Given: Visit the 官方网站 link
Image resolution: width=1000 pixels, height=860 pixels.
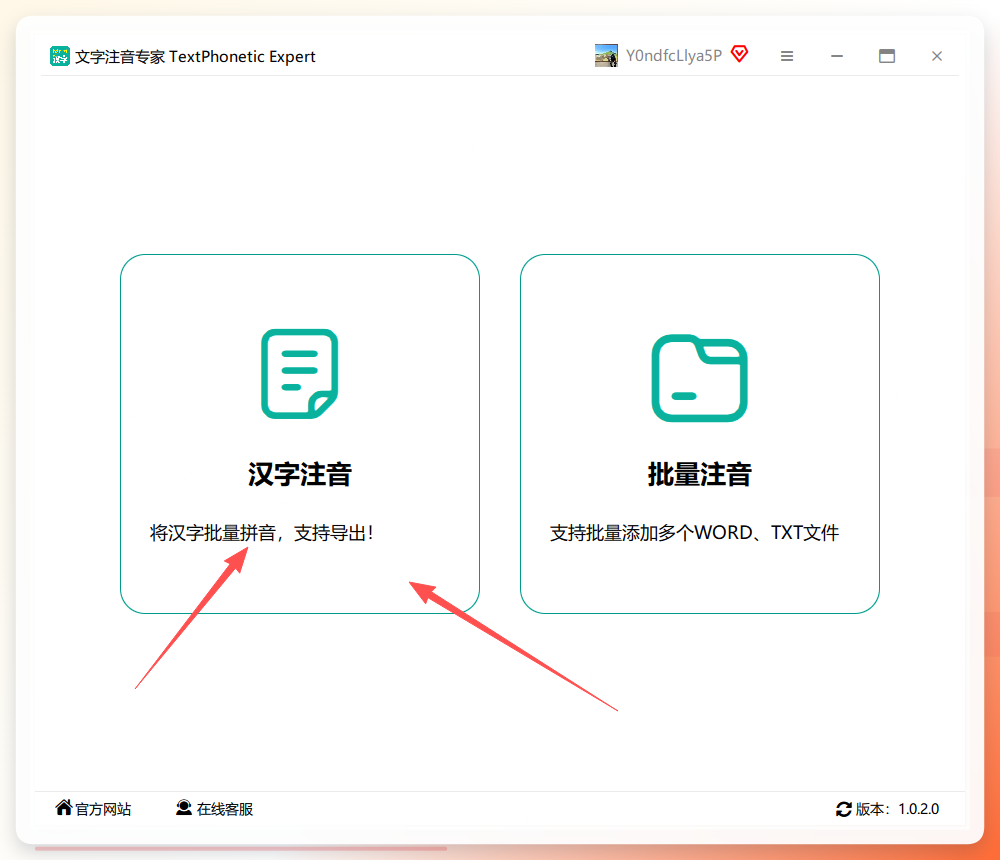Looking at the screenshot, I should (x=103, y=809).
